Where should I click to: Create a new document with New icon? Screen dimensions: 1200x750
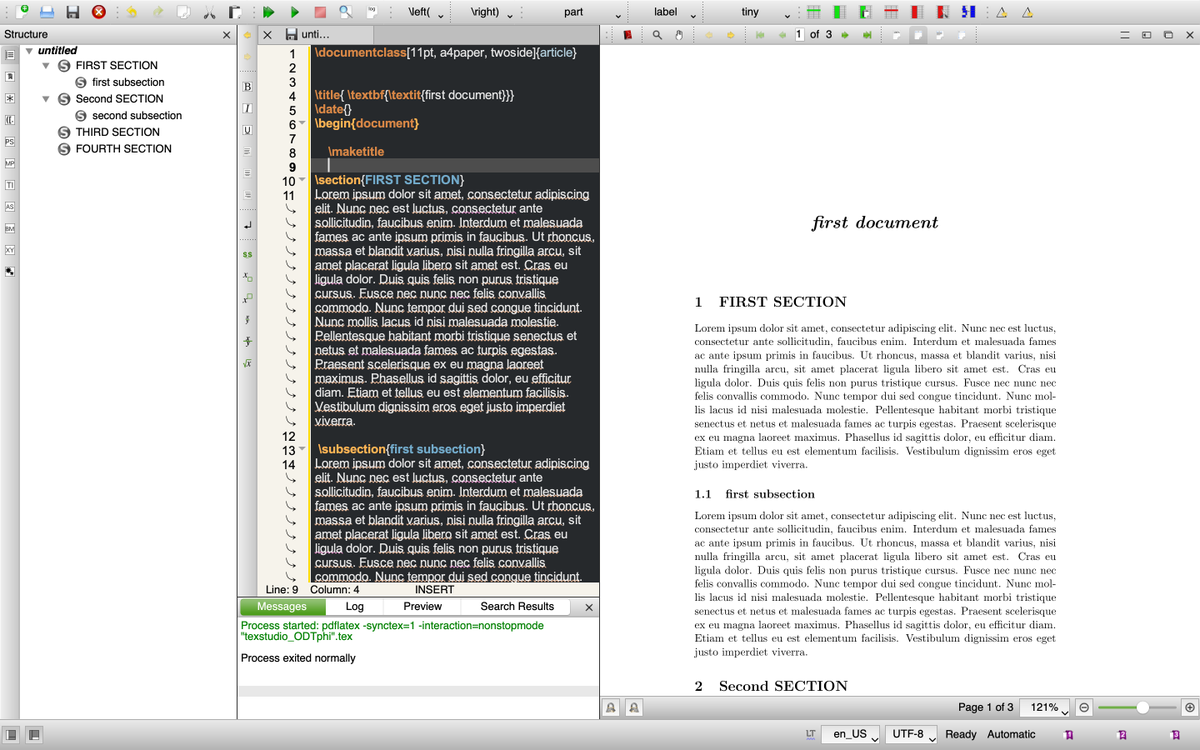[x=21, y=12]
